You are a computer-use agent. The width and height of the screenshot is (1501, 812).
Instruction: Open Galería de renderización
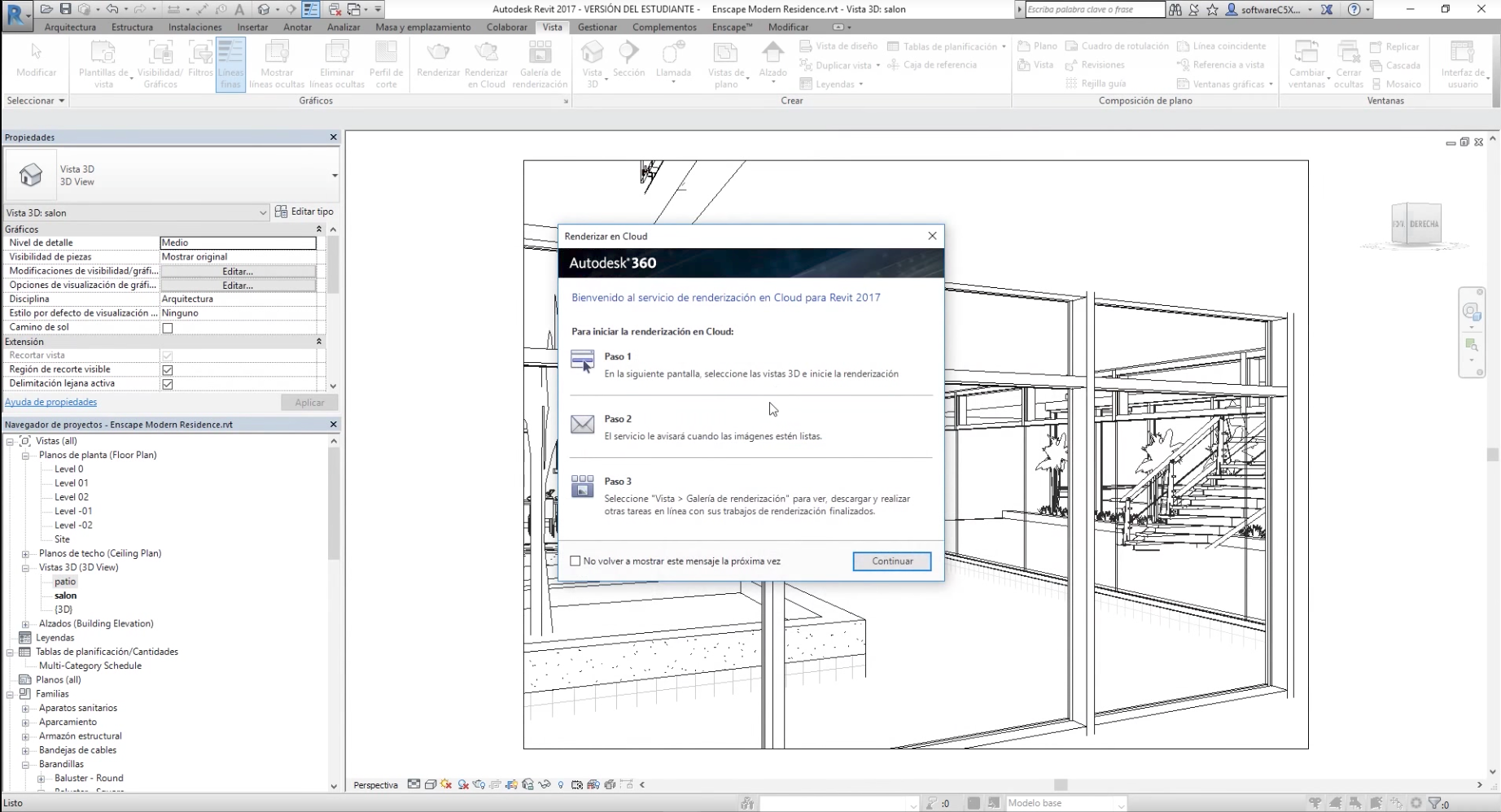(x=540, y=64)
